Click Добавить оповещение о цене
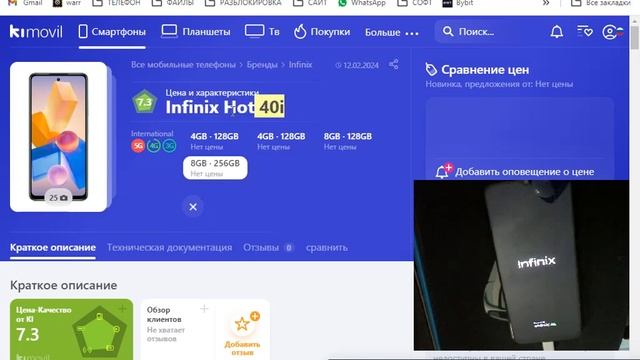This screenshot has width=640, height=360. pyautogui.click(x=524, y=172)
